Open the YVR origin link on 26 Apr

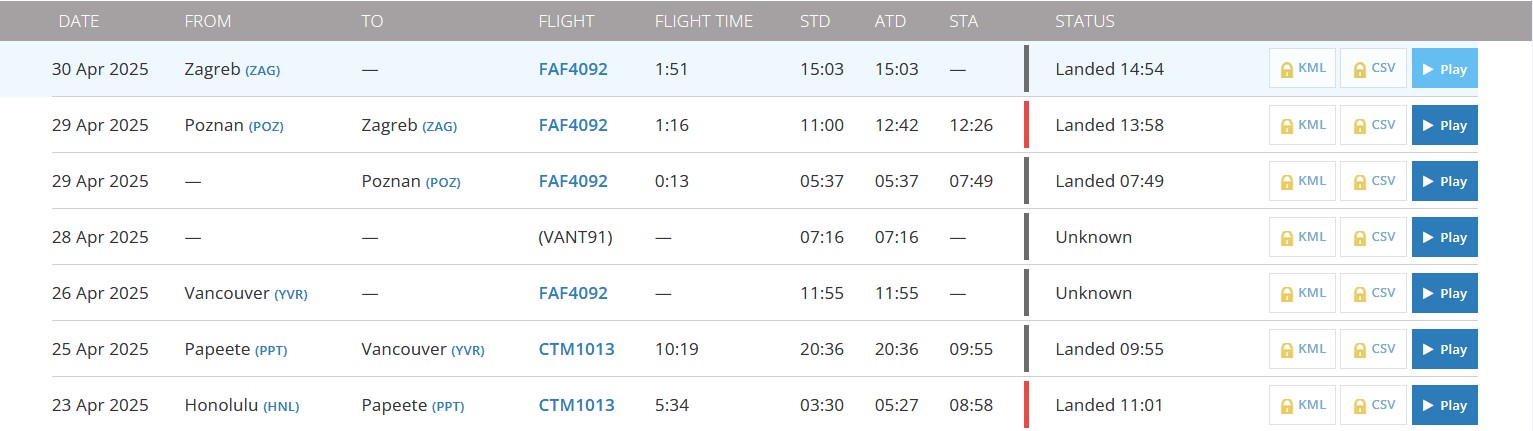click(x=291, y=294)
